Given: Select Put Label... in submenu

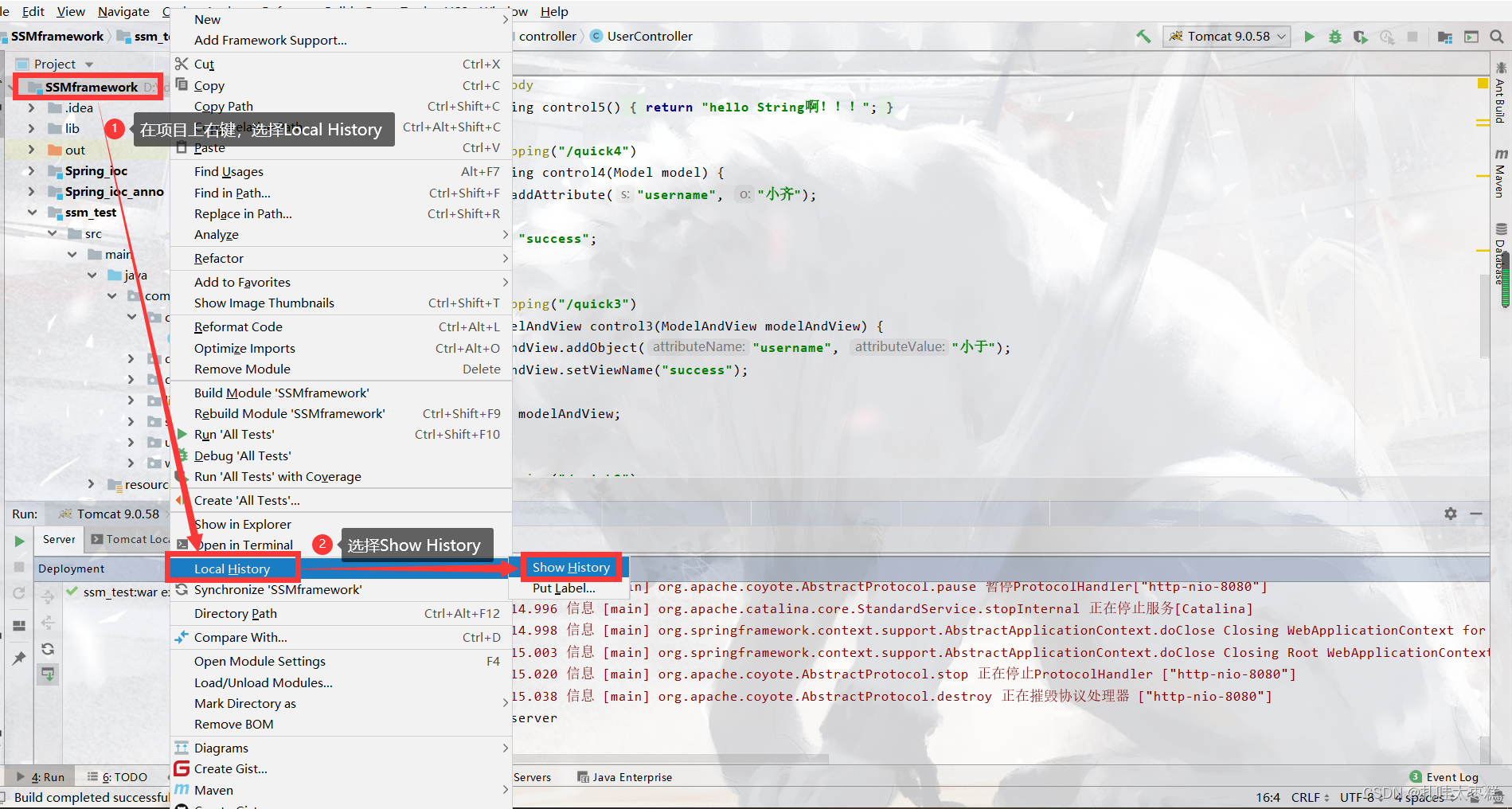Looking at the screenshot, I should (565, 588).
